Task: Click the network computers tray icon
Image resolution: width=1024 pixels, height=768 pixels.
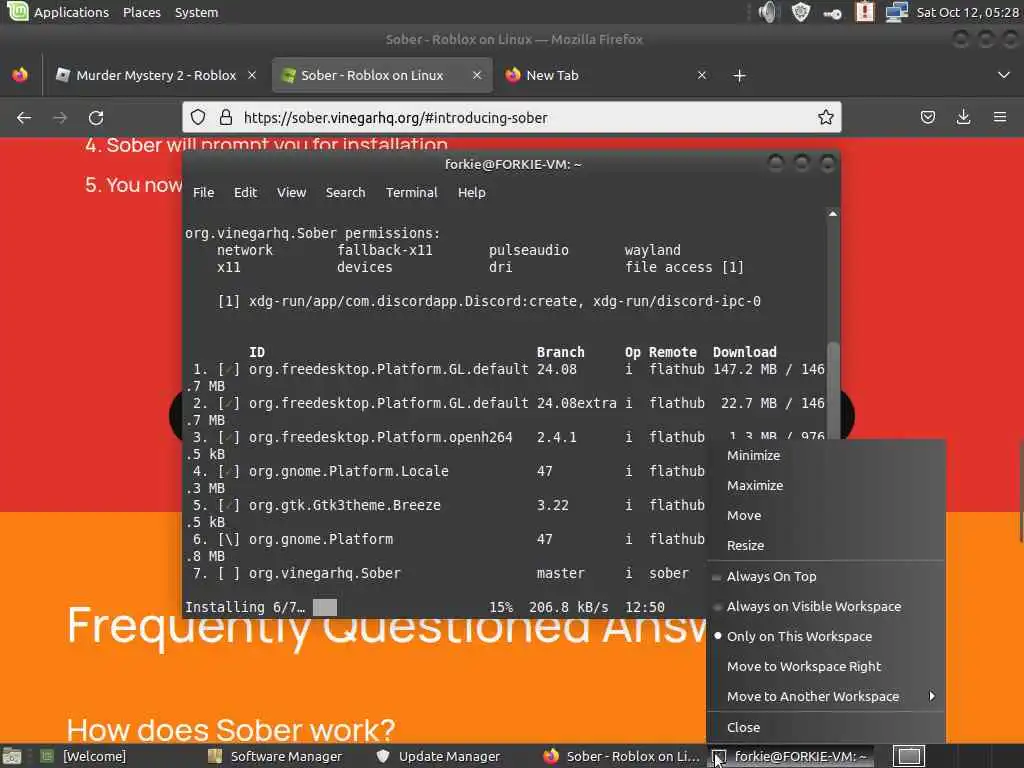Action: point(897,12)
